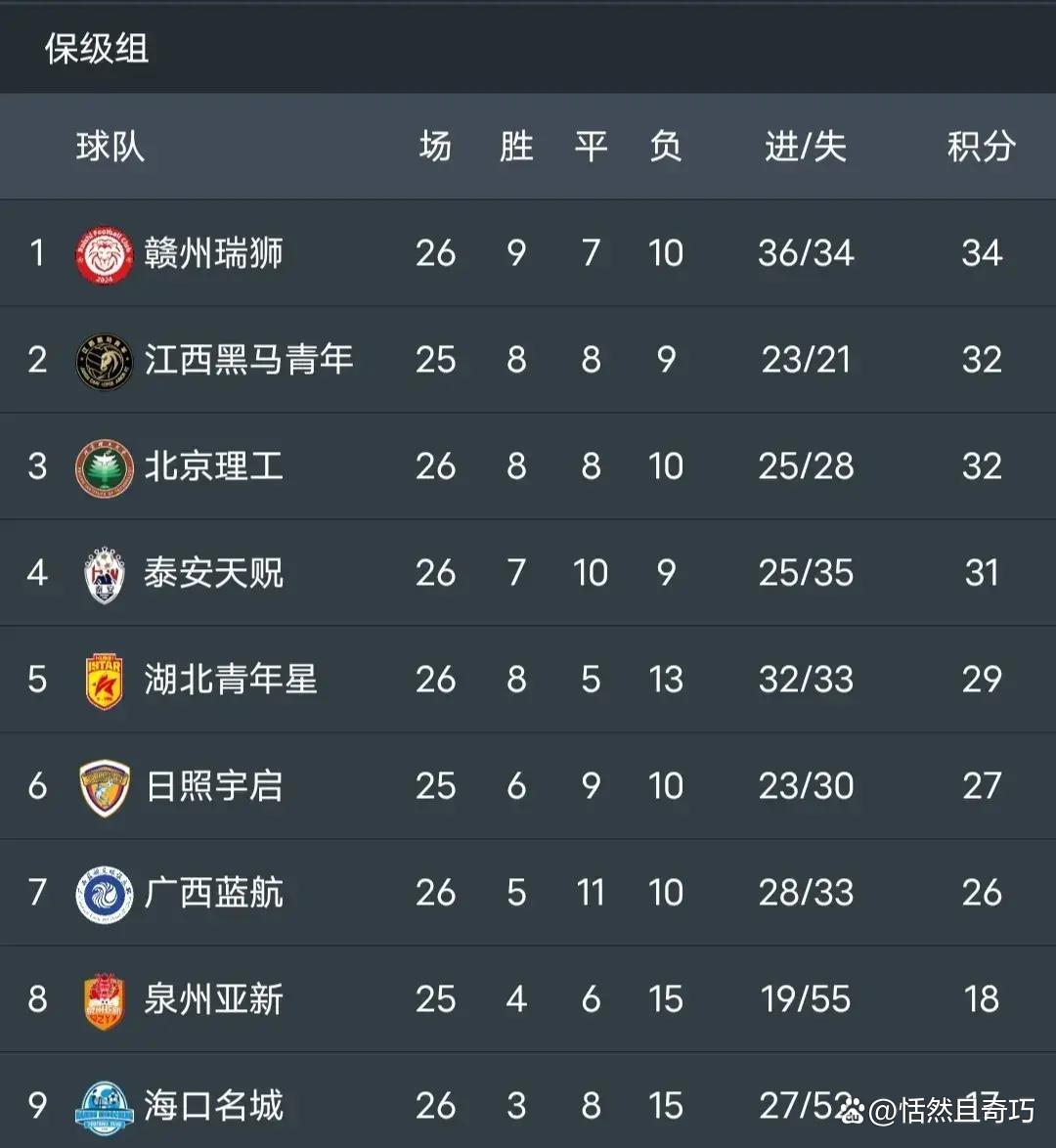Open the 赣州瑞狮 team name link
The image size is (1056, 1148).
point(214,254)
